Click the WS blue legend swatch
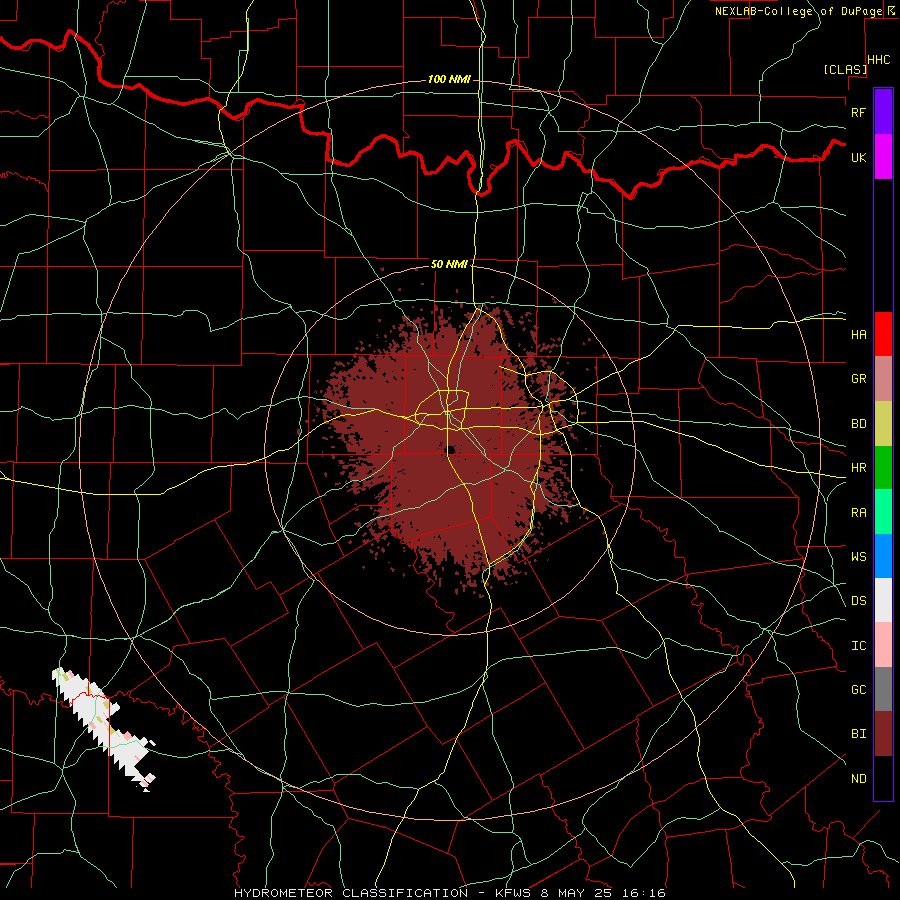Screen dimensions: 900x900 point(883,556)
